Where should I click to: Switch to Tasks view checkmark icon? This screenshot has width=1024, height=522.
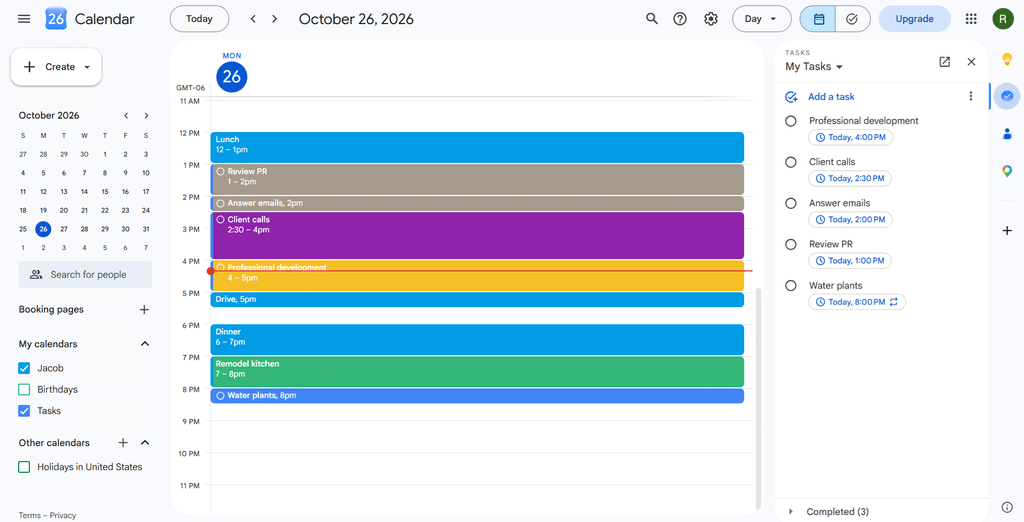coord(852,19)
